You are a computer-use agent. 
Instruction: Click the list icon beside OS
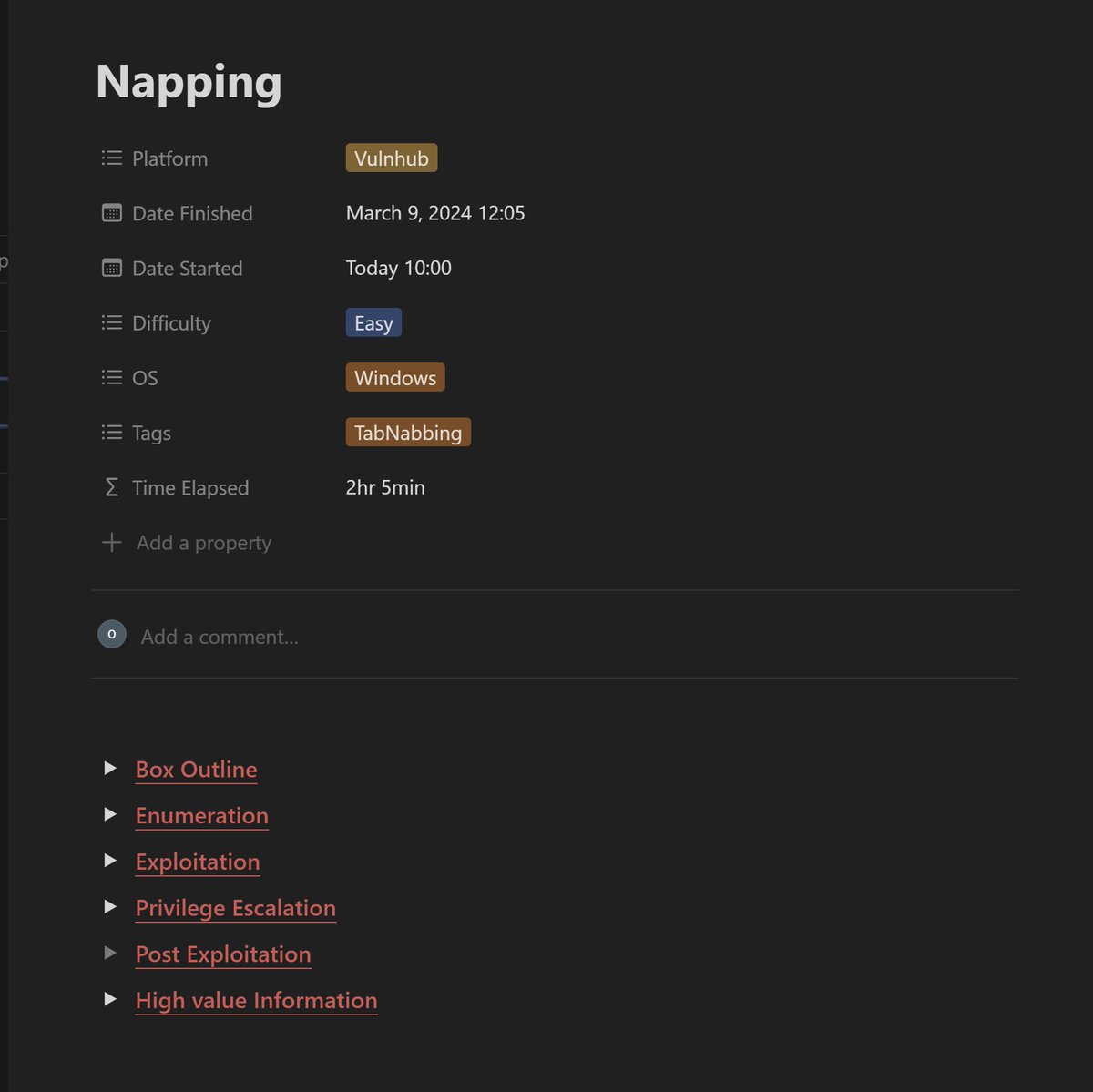click(111, 377)
